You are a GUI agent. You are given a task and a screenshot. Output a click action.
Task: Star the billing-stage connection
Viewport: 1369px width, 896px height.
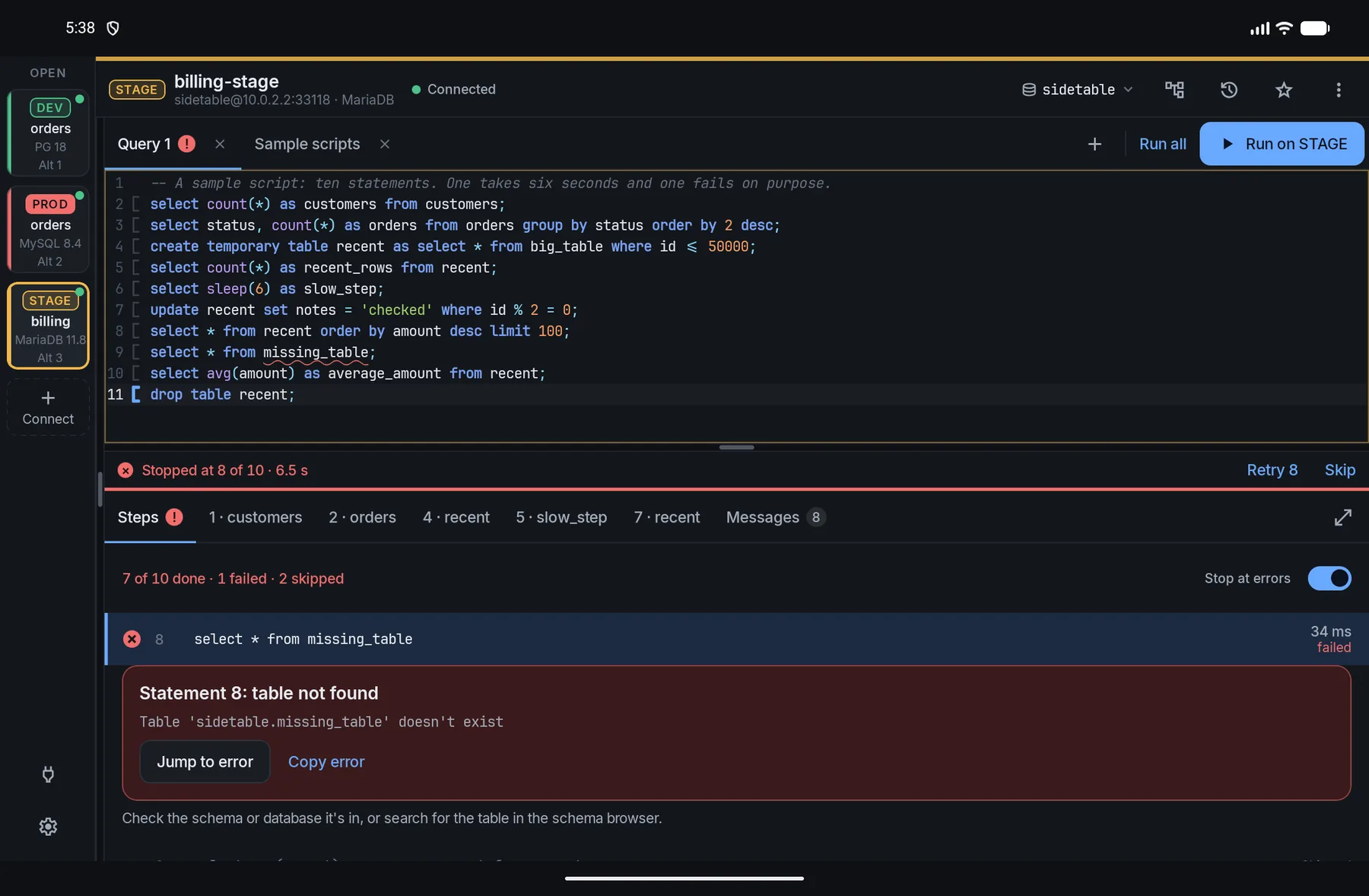pyautogui.click(x=1284, y=90)
